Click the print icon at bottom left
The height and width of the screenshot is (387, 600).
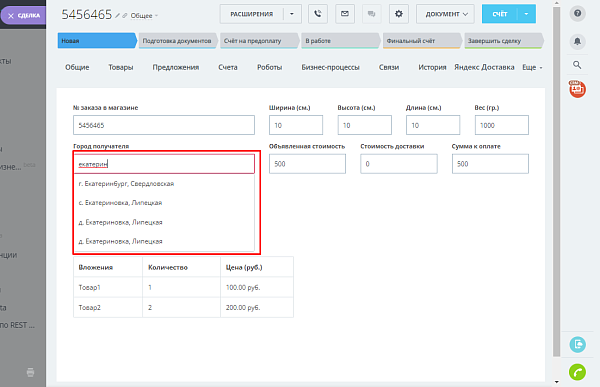31,372
